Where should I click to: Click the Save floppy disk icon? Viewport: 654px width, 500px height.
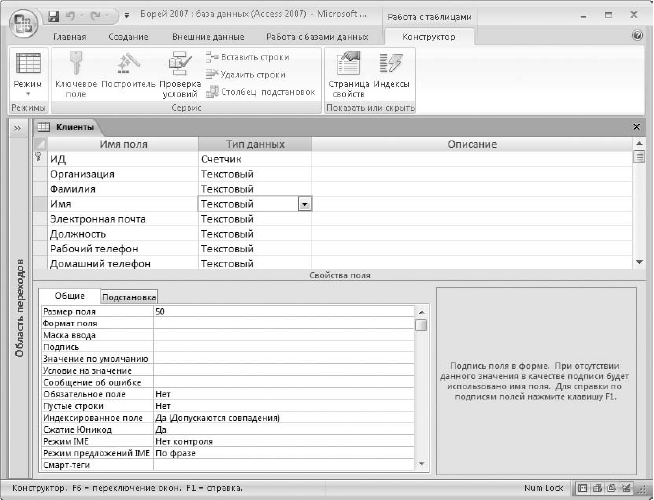click(x=53, y=16)
